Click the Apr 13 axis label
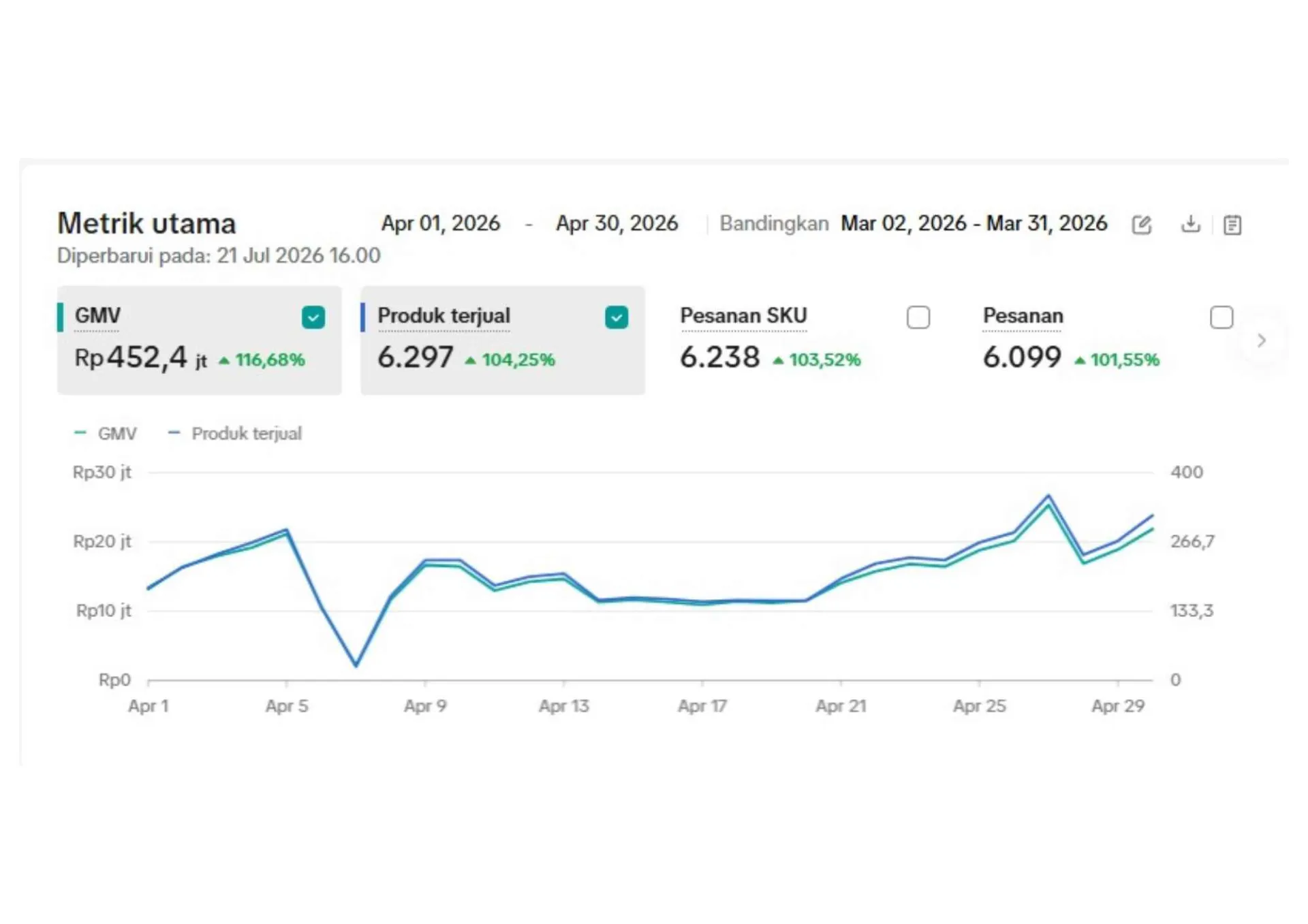Viewport: 1308px width, 924px height. pyautogui.click(x=564, y=706)
